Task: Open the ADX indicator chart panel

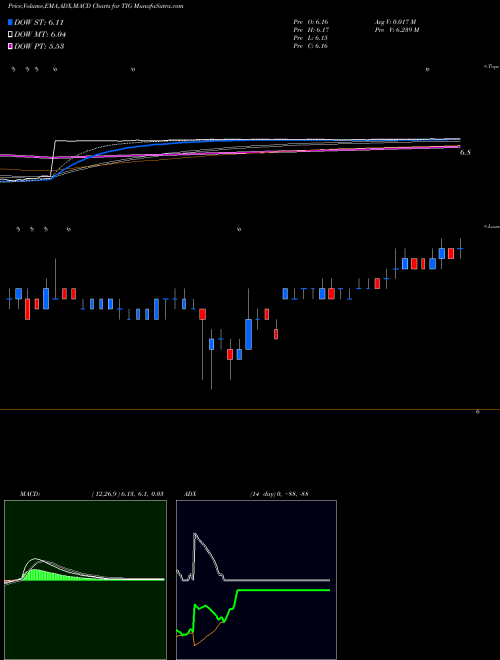Action: point(256,580)
